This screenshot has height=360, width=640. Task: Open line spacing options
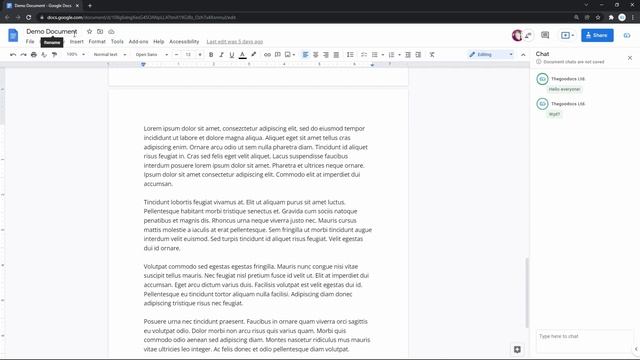pyautogui.click(x=350, y=55)
